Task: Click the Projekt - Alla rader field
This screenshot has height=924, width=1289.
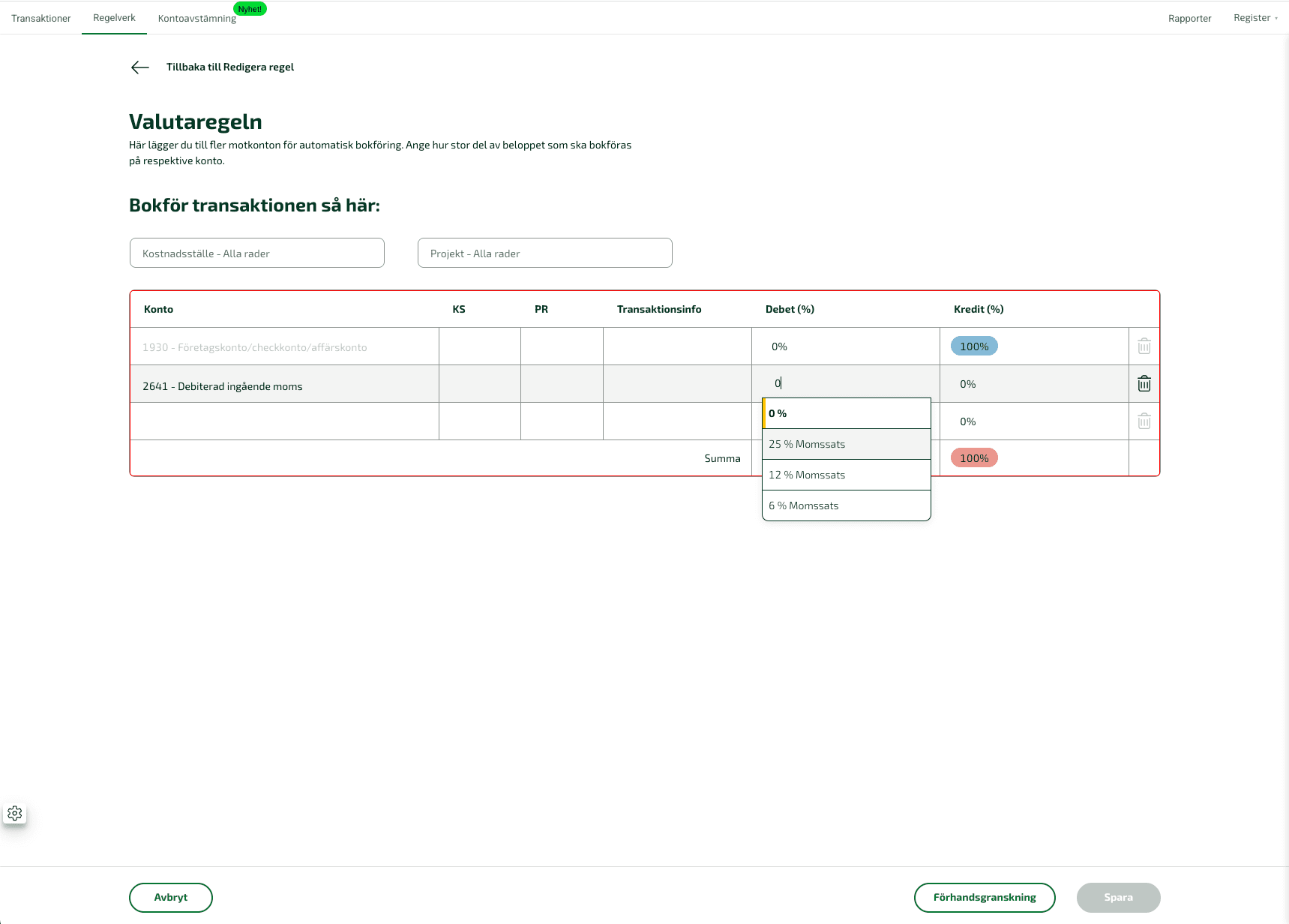Action: pyautogui.click(x=544, y=253)
